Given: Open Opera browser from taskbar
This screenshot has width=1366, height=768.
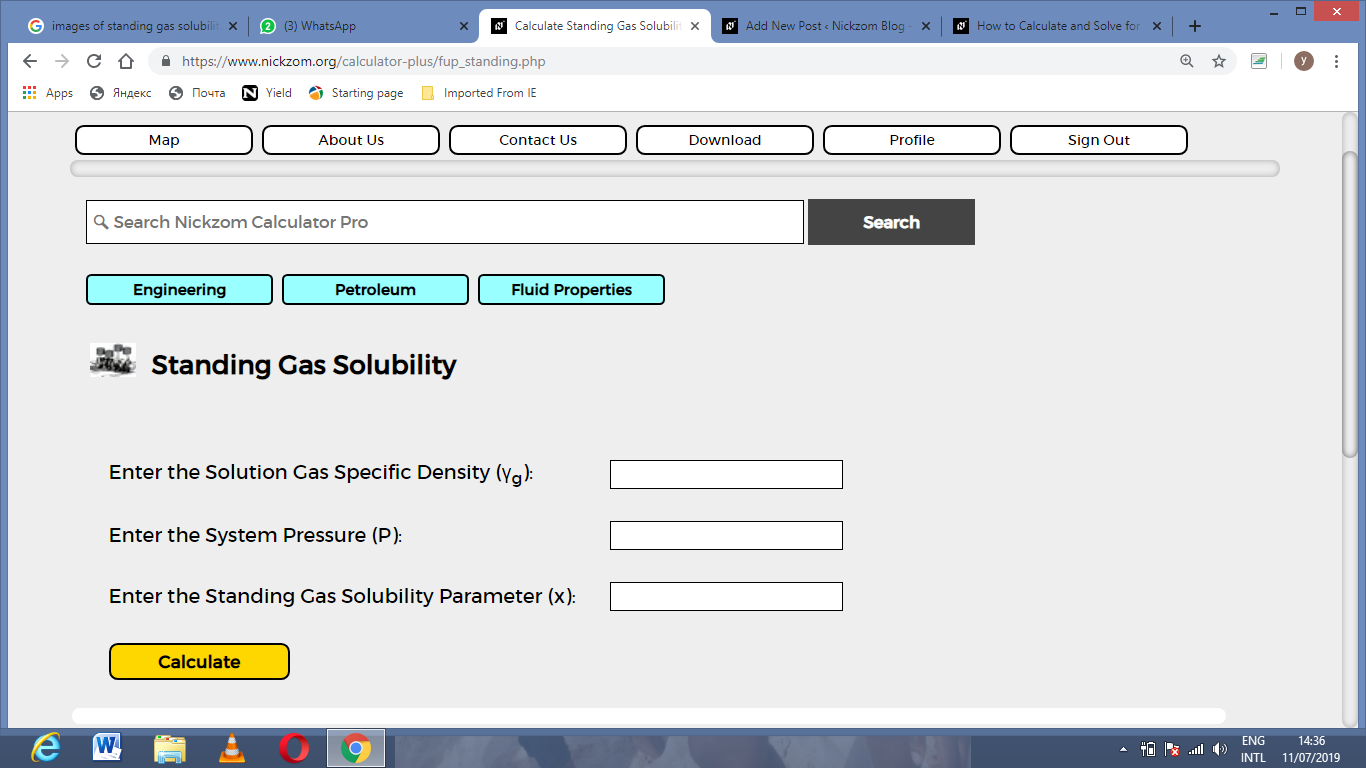Looking at the screenshot, I should [294, 747].
